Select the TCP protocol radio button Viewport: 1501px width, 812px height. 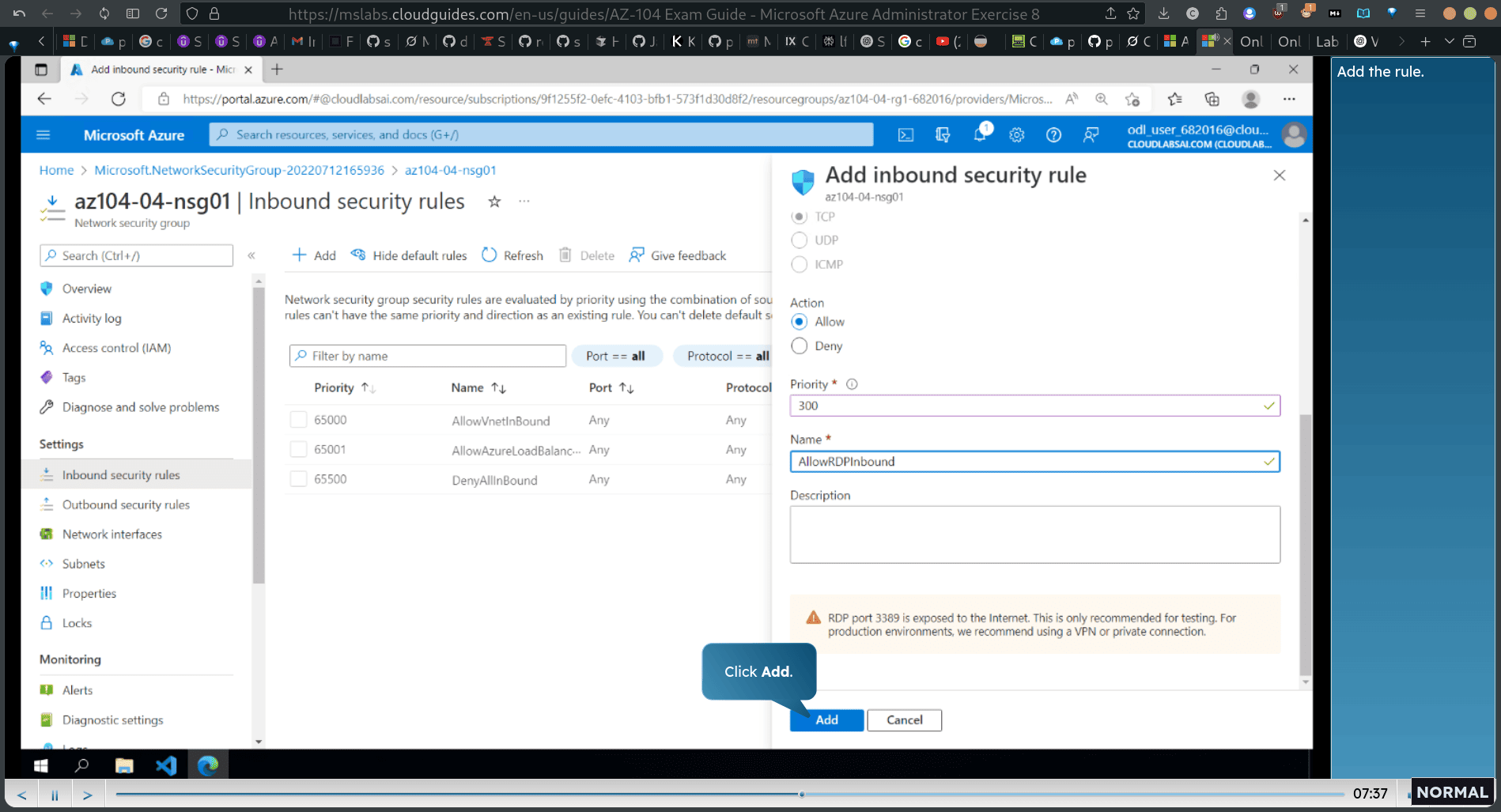[800, 217]
